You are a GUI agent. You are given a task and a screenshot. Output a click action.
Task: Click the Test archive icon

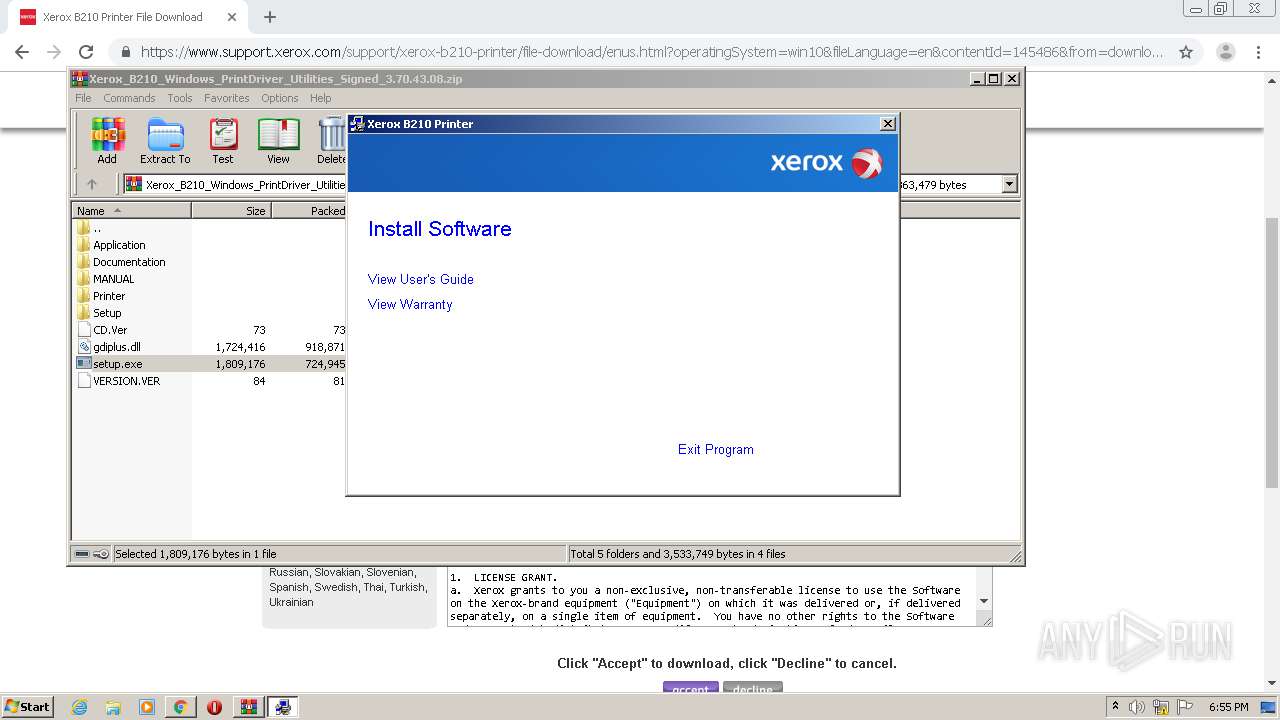(x=223, y=140)
